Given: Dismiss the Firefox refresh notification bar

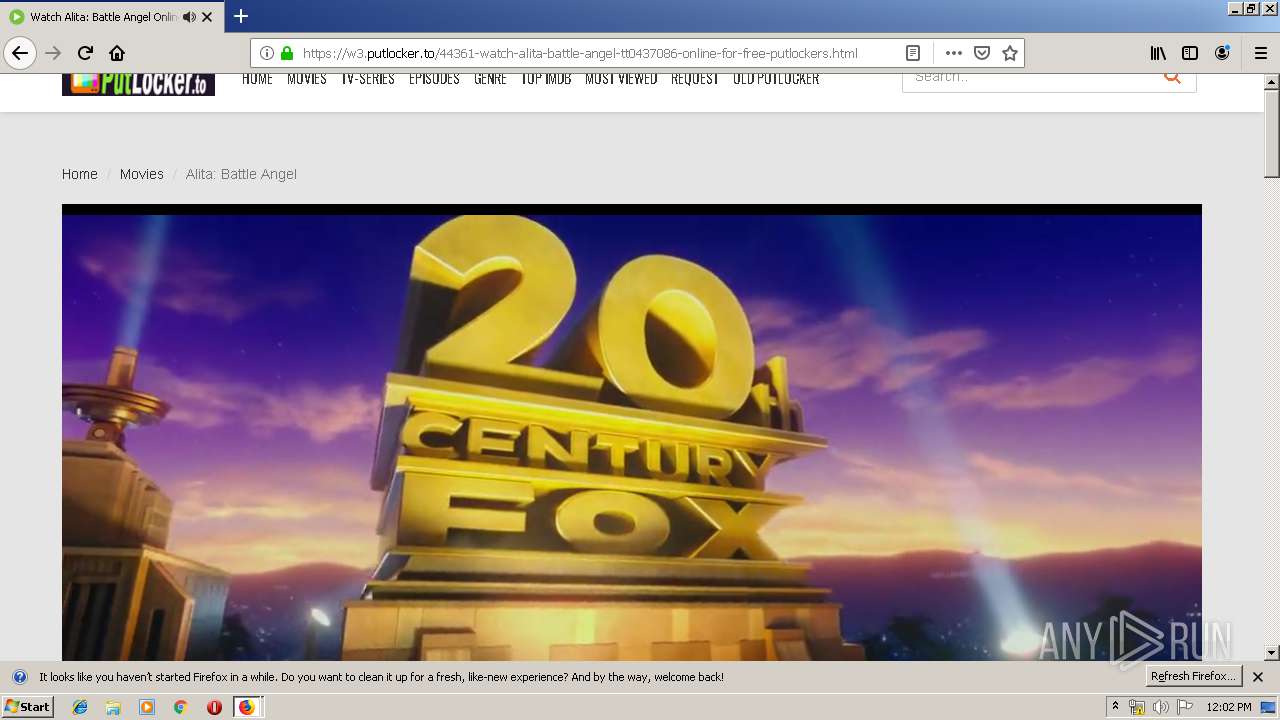Looking at the screenshot, I should coord(1258,677).
